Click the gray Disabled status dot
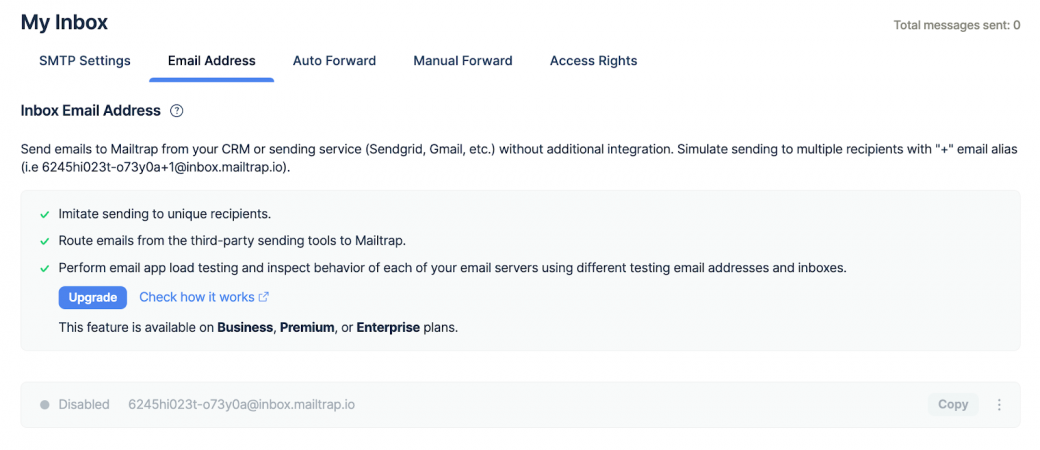The image size is (1040, 450). [x=44, y=405]
